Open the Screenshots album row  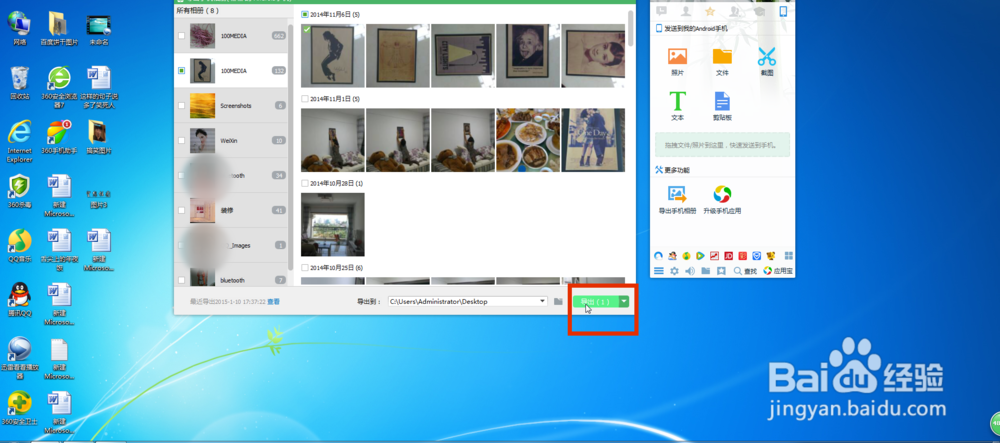231,105
